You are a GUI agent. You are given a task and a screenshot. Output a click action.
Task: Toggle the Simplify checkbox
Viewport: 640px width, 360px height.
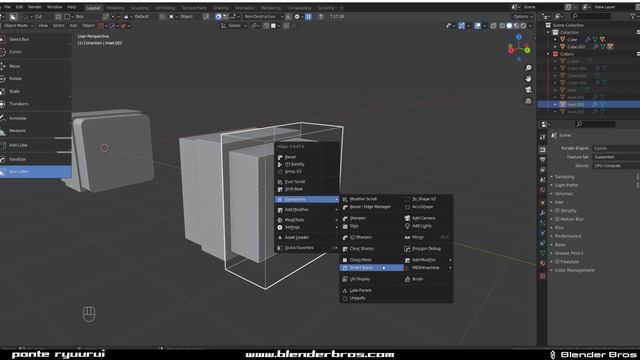(557, 211)
